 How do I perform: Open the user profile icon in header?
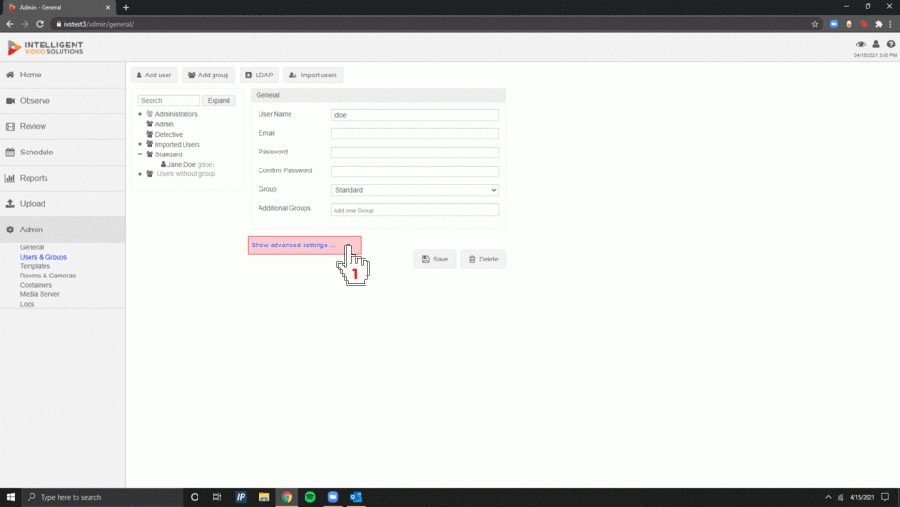tap(876, 44)
